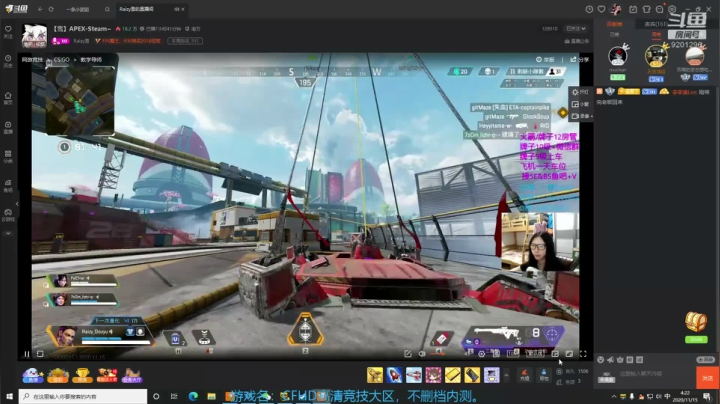Open the stream announcement 直播公告 link
This screenshot has width=720, height=404.
coord(577,41)
